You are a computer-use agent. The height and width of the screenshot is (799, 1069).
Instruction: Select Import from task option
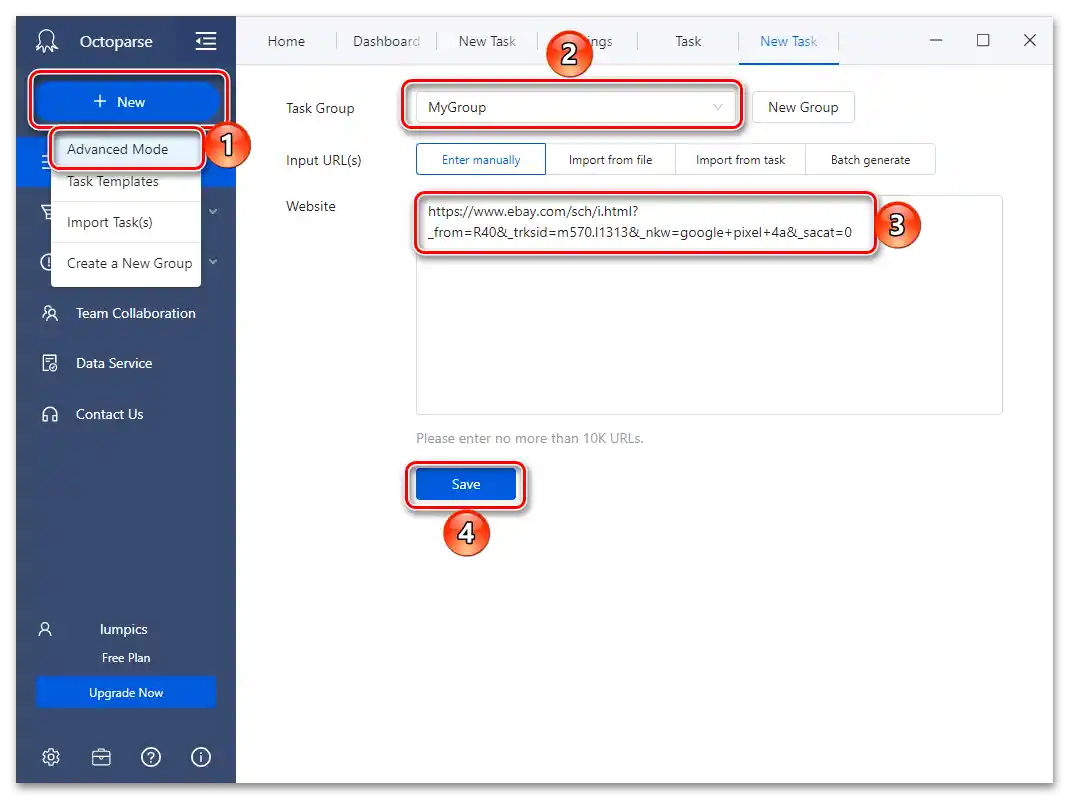[740, 160]
